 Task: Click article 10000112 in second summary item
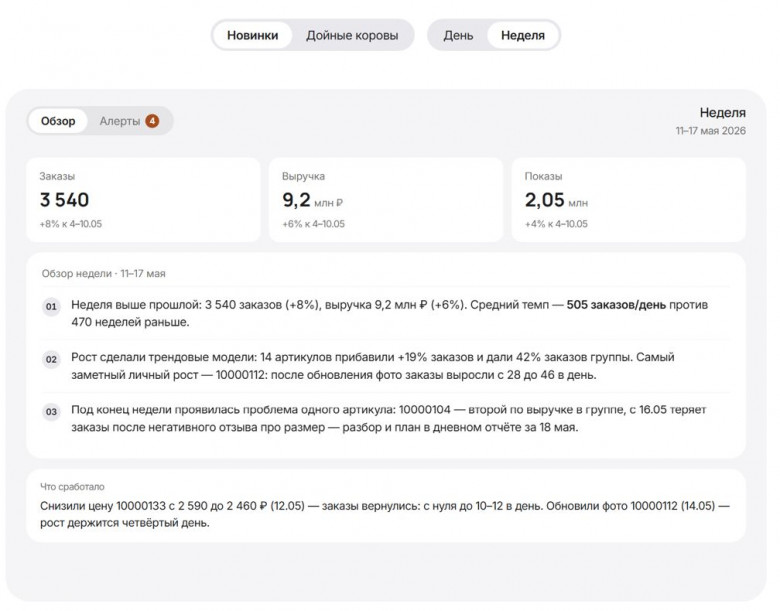(x=241, y=375)
